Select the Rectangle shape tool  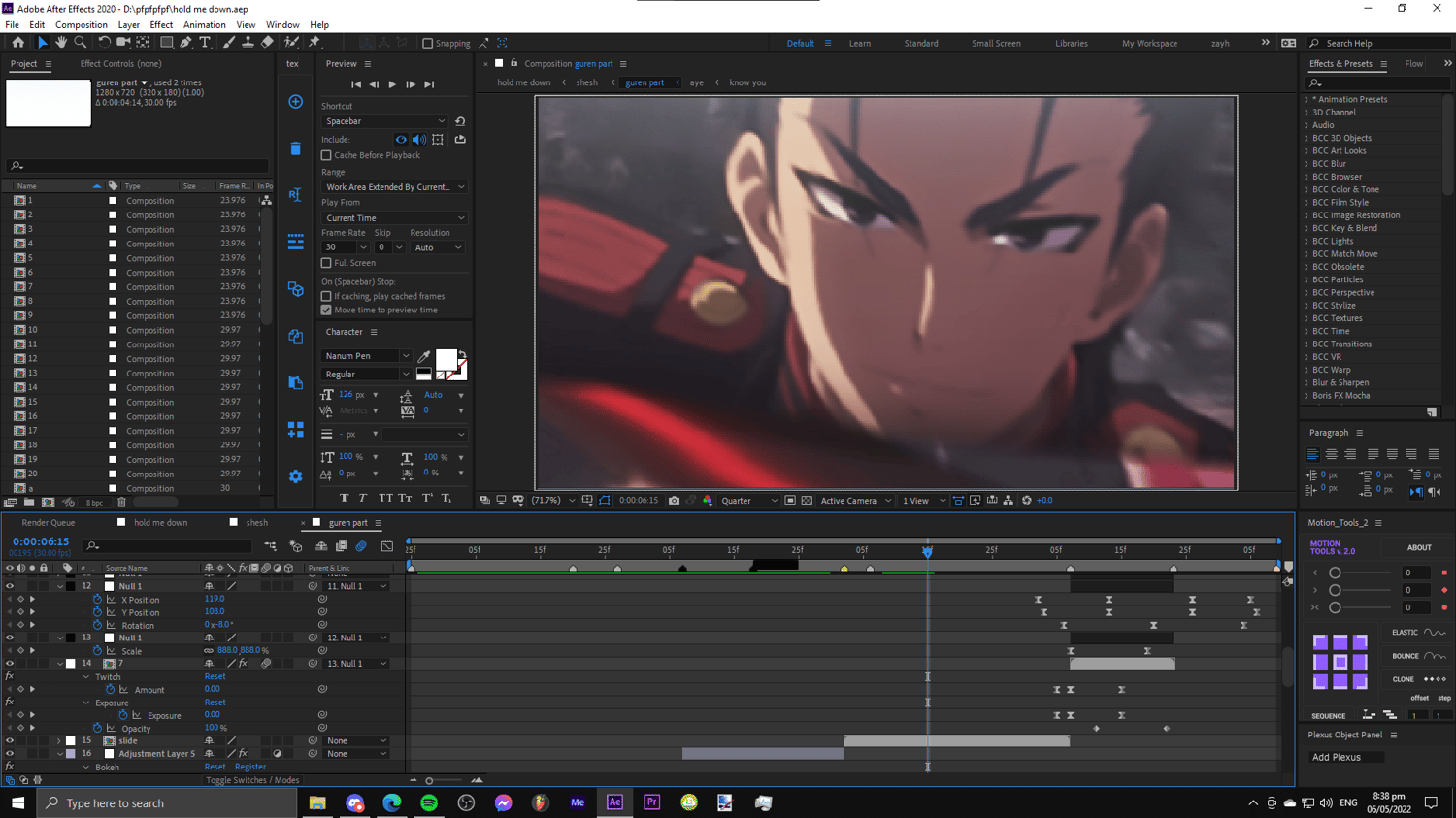(166, 43)
